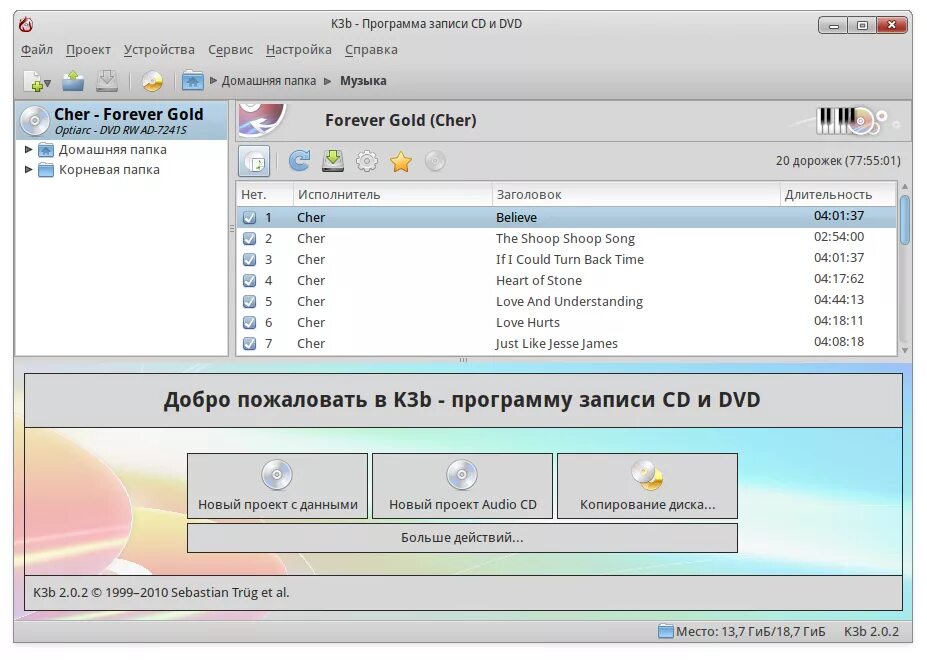Click duration 04:44:13 cell
This screenshot has height=660, width=927.
[839, 300]
